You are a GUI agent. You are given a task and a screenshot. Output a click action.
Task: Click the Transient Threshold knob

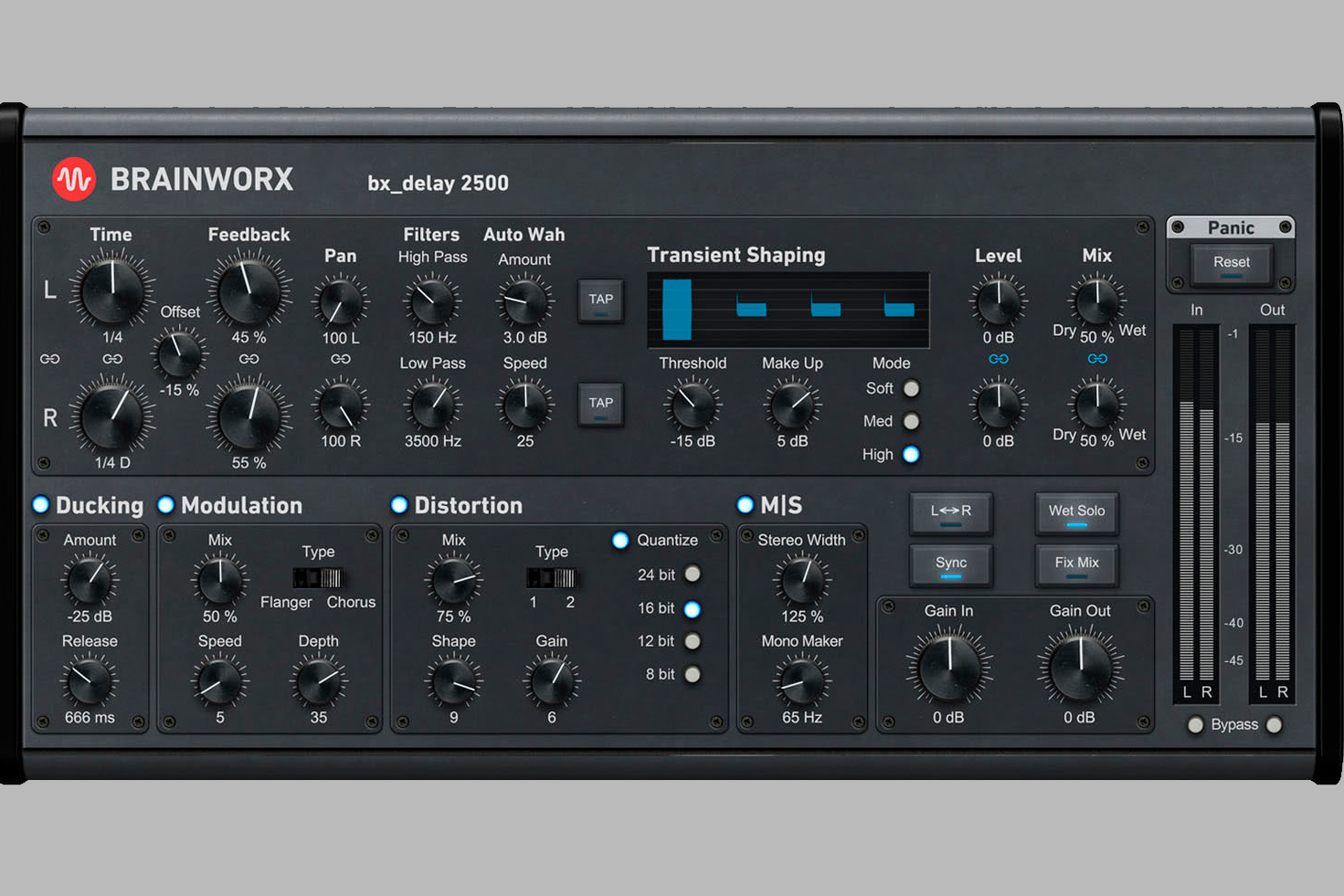point(693,406)
